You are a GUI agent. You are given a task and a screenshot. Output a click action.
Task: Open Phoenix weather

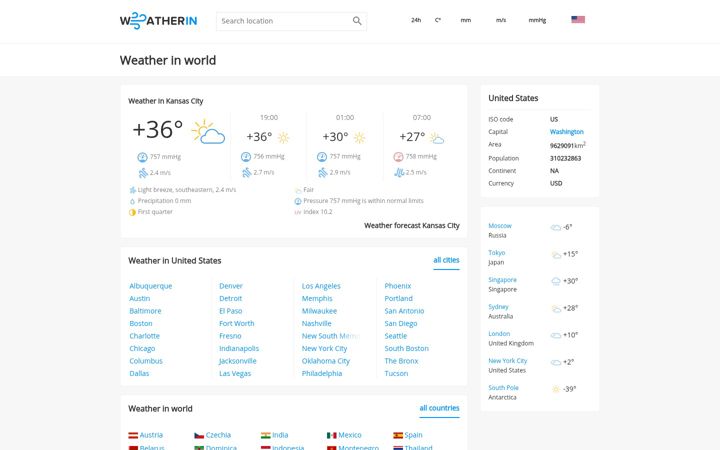(398, 286)
